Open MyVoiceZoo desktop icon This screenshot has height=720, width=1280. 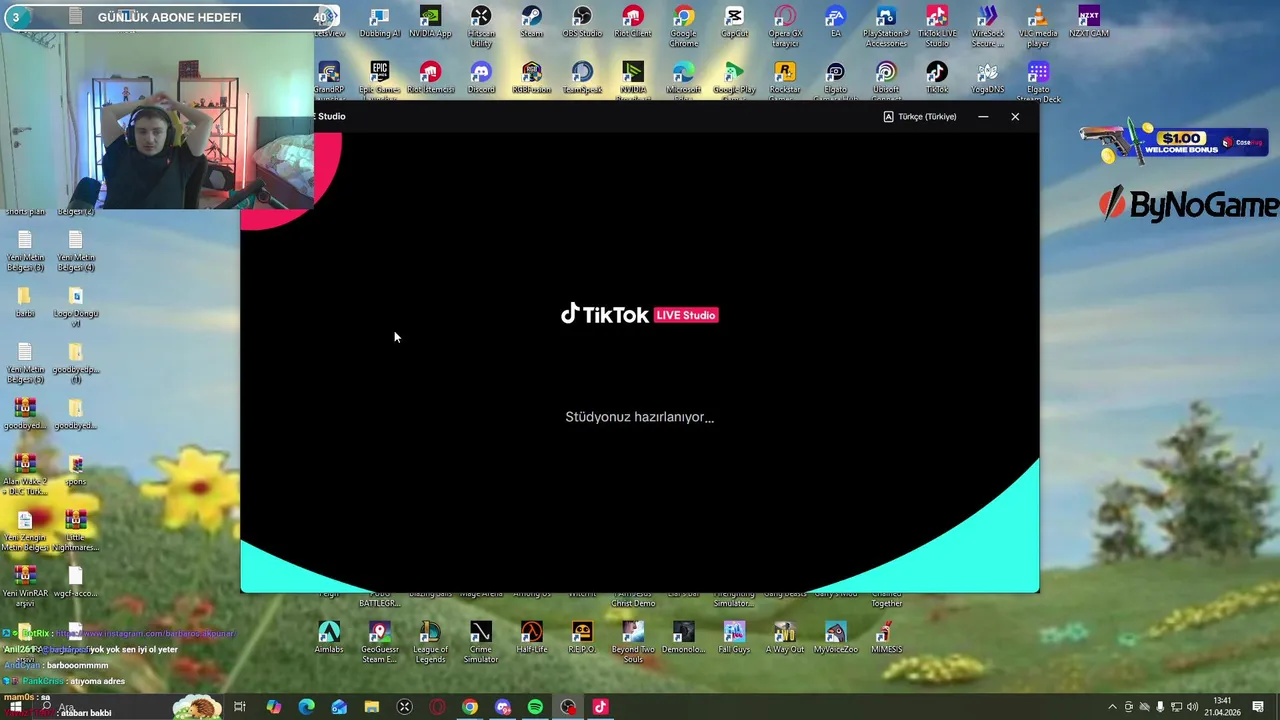[x=836, y=638]
